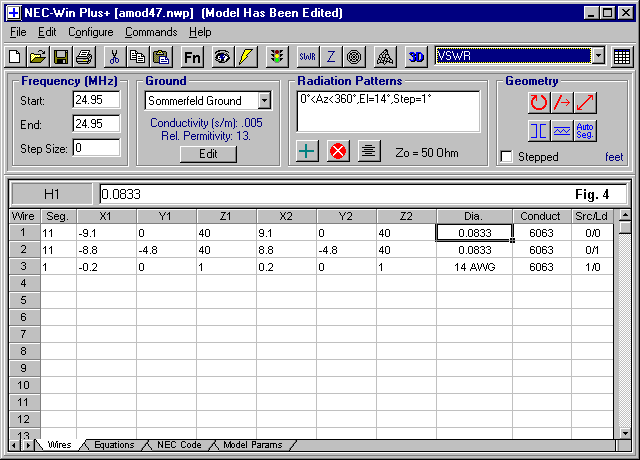Viewport: 640px width, 460px height.
Task: Add a radiation pattern with plus icon
Action: 308,151
